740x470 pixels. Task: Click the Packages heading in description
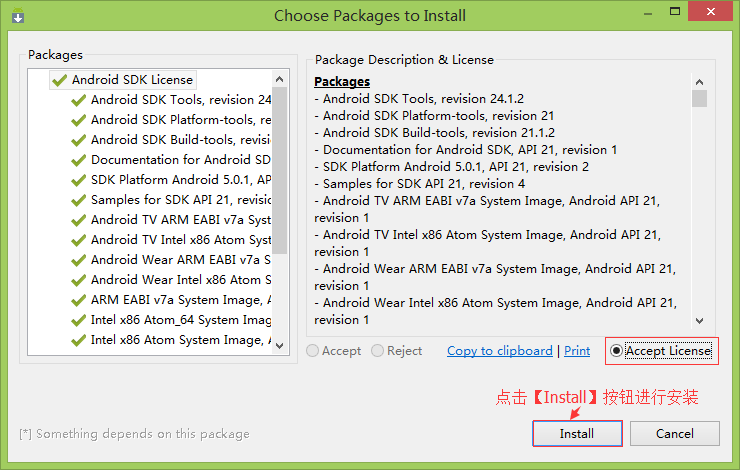coord(342,82)
